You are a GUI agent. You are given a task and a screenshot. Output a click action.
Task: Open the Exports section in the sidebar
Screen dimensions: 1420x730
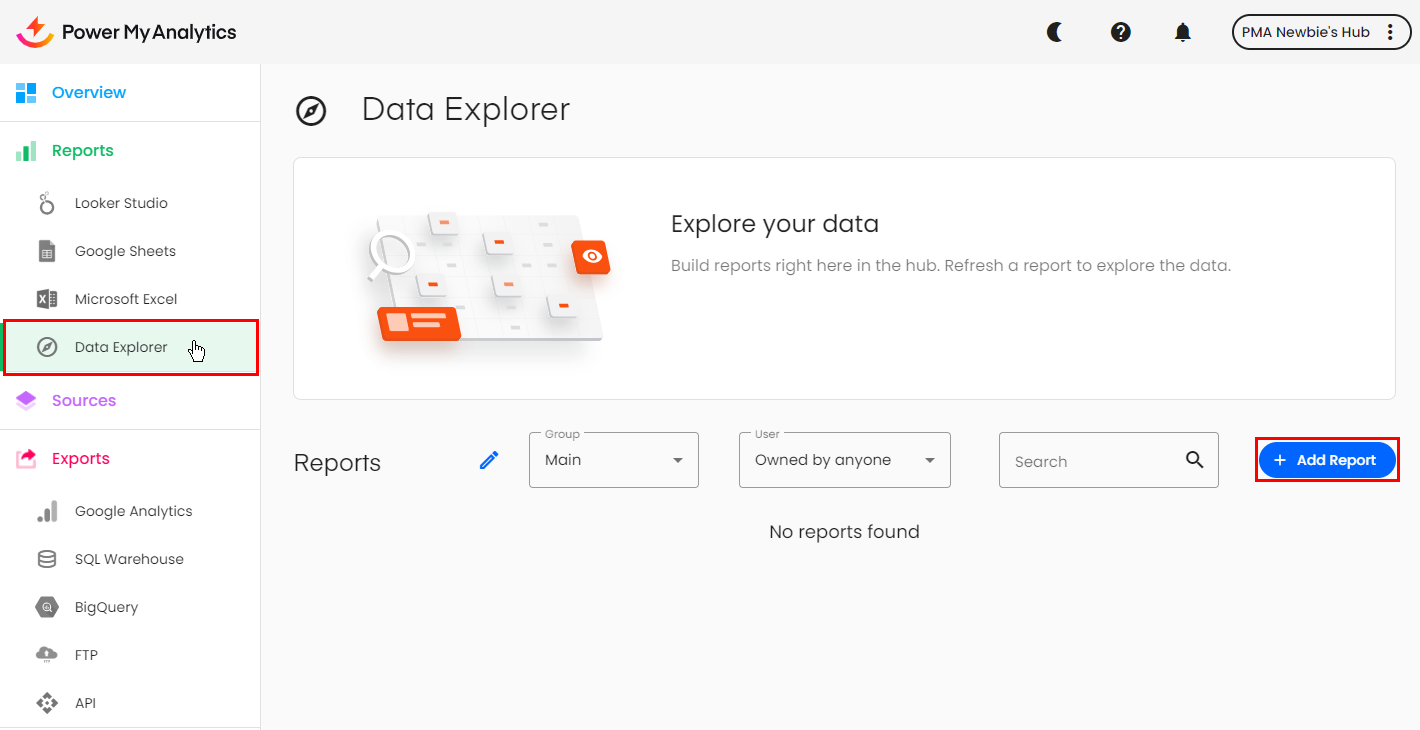(81, 459)
